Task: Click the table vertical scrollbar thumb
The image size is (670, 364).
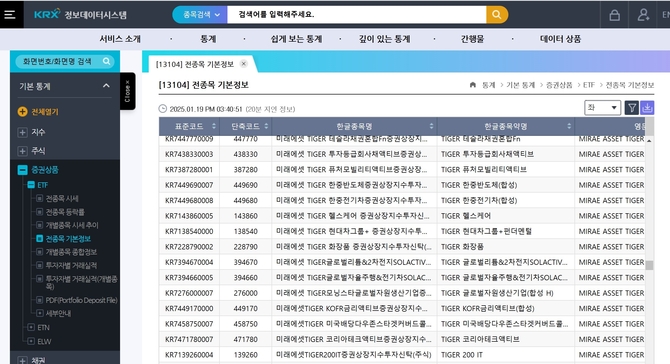Action: click(x=649, y=265)
